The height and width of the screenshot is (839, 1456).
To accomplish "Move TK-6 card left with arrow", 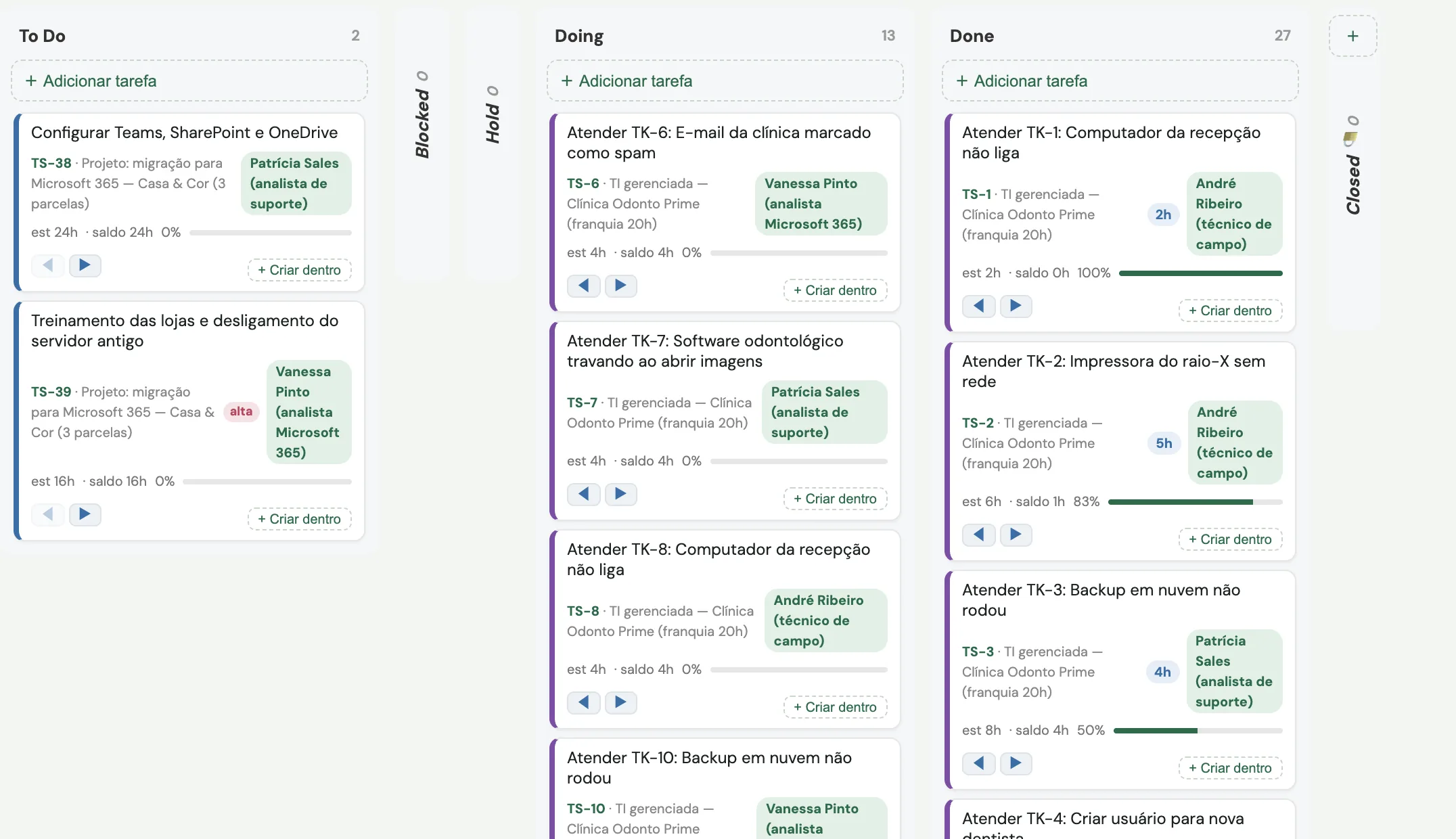I will click(x=584, y=286).
